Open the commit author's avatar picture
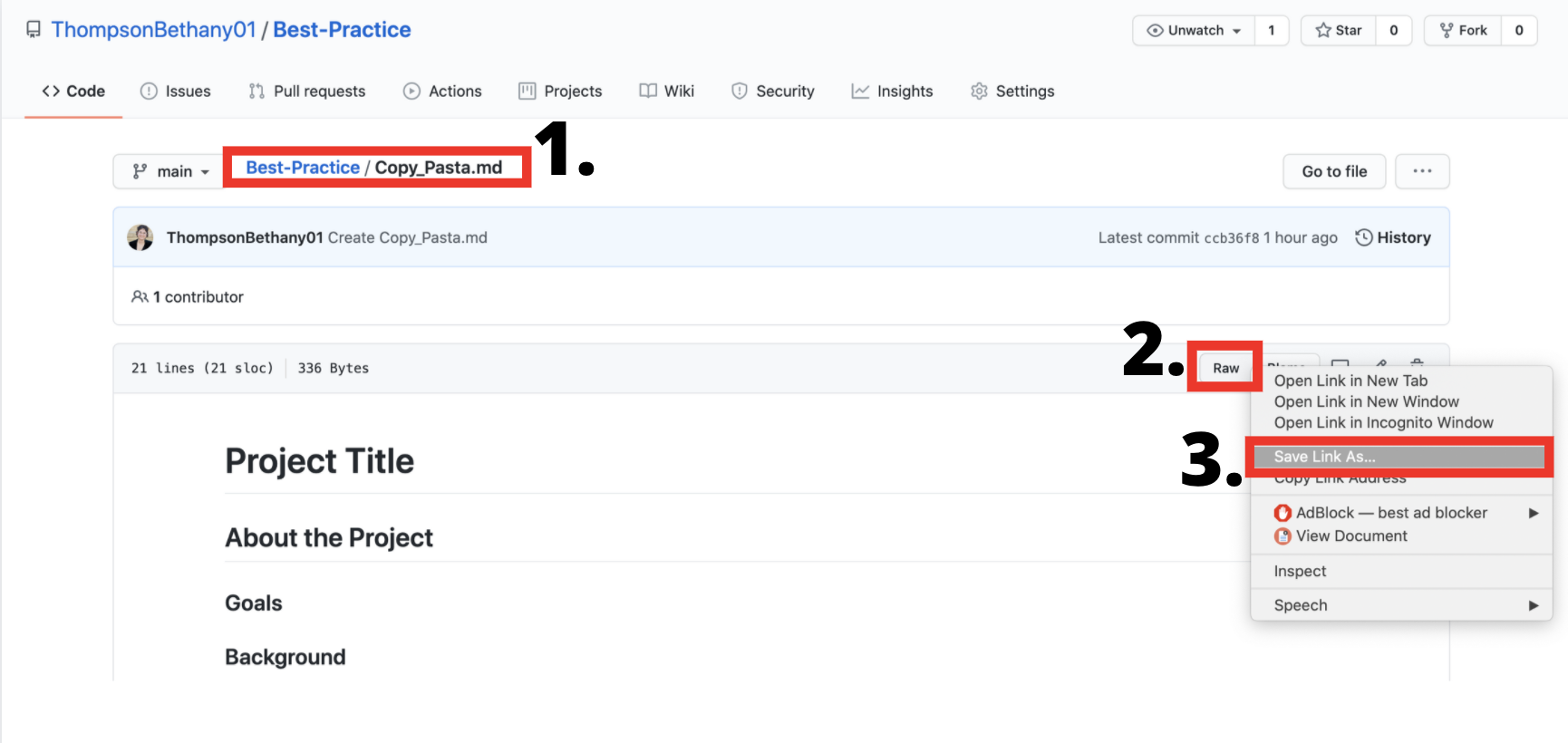 [x=140, y=237]
